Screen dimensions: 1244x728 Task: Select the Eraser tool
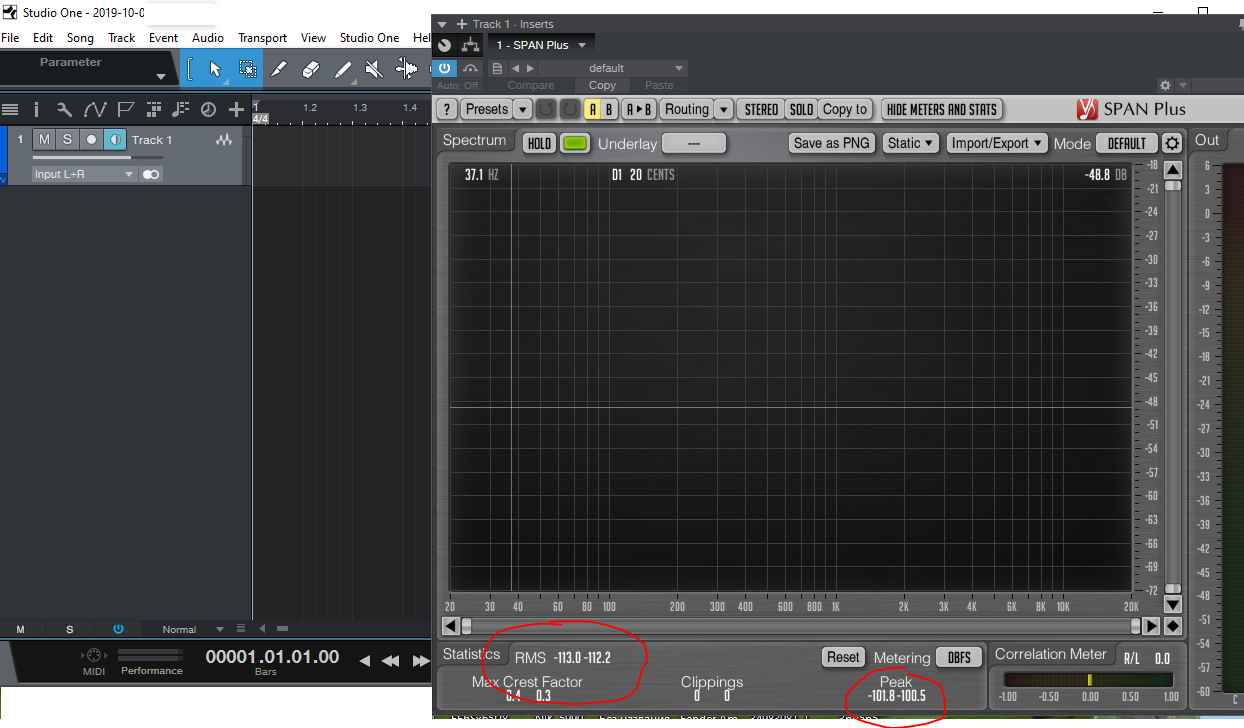click(310, 69)
